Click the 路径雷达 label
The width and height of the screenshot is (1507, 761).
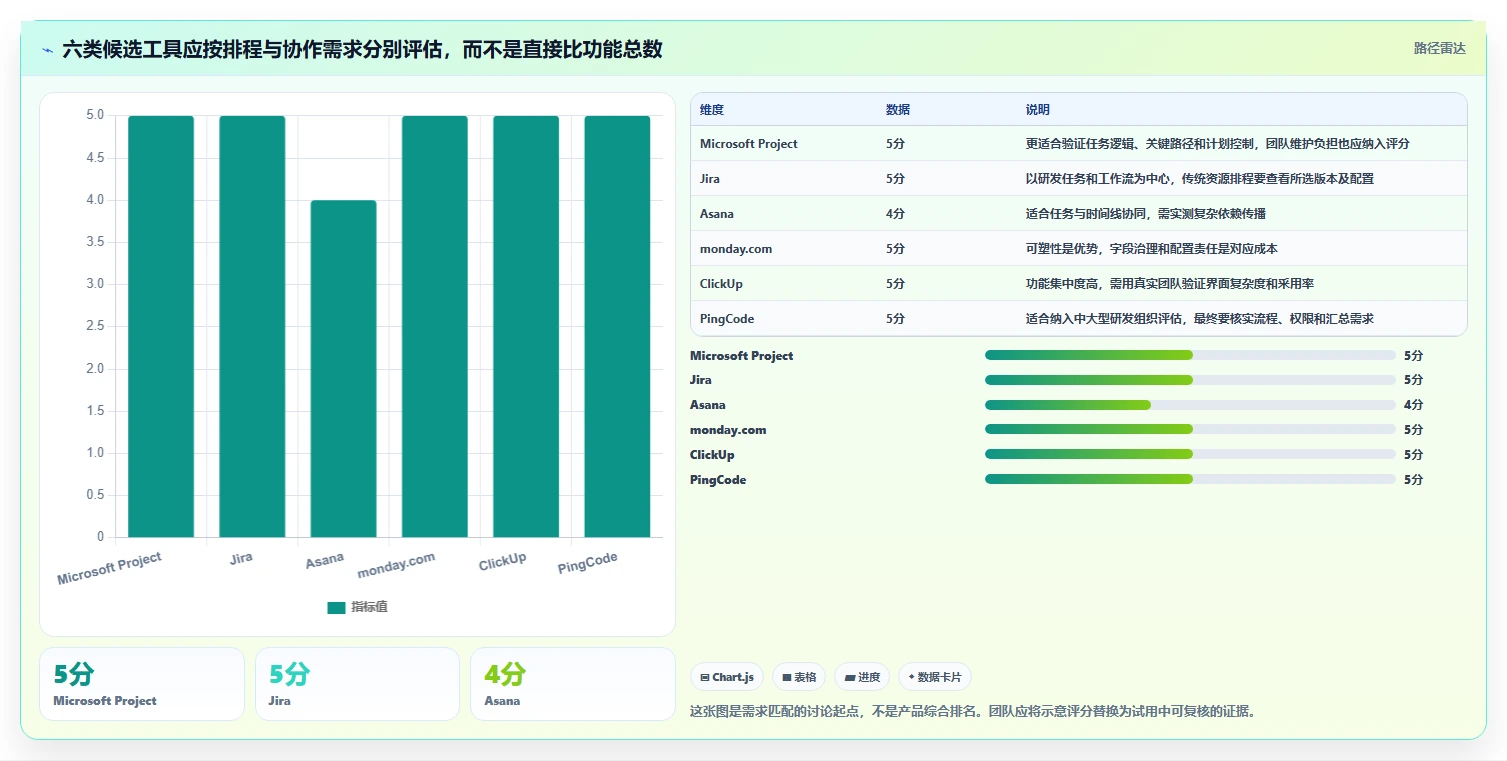click(x=1439, y=48)
